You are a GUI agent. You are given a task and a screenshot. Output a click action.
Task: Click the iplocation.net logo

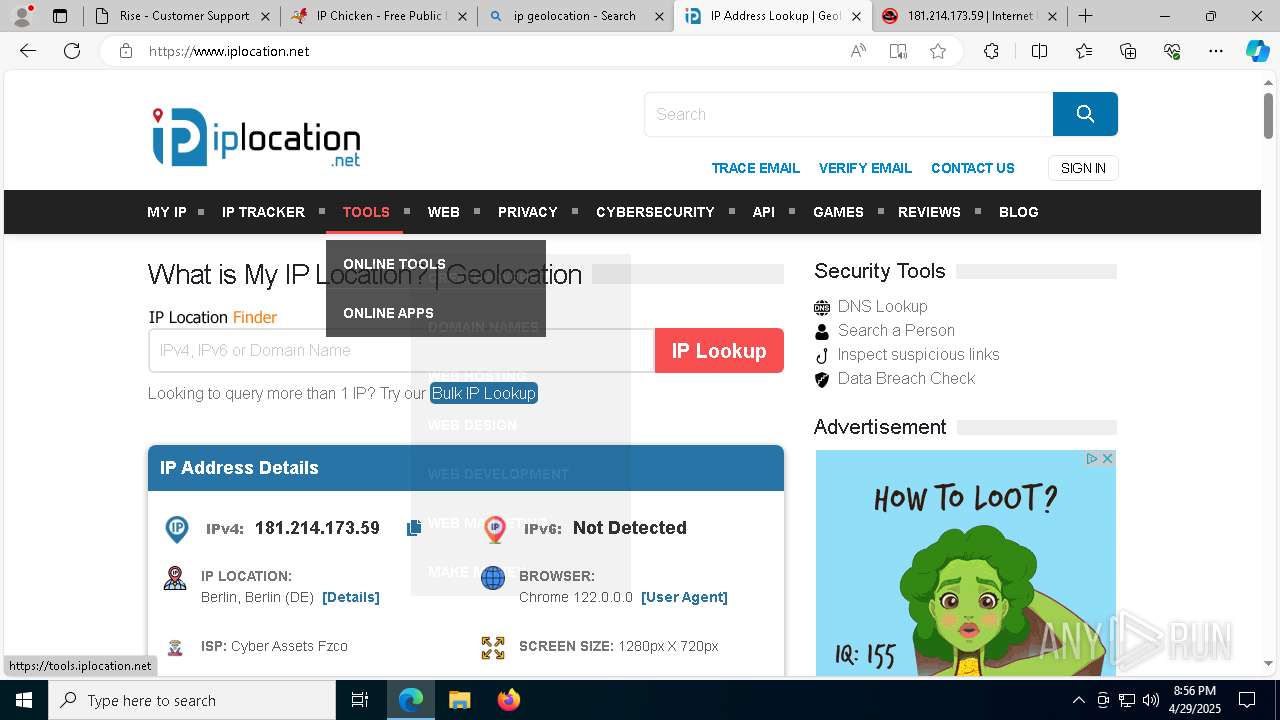256,137
